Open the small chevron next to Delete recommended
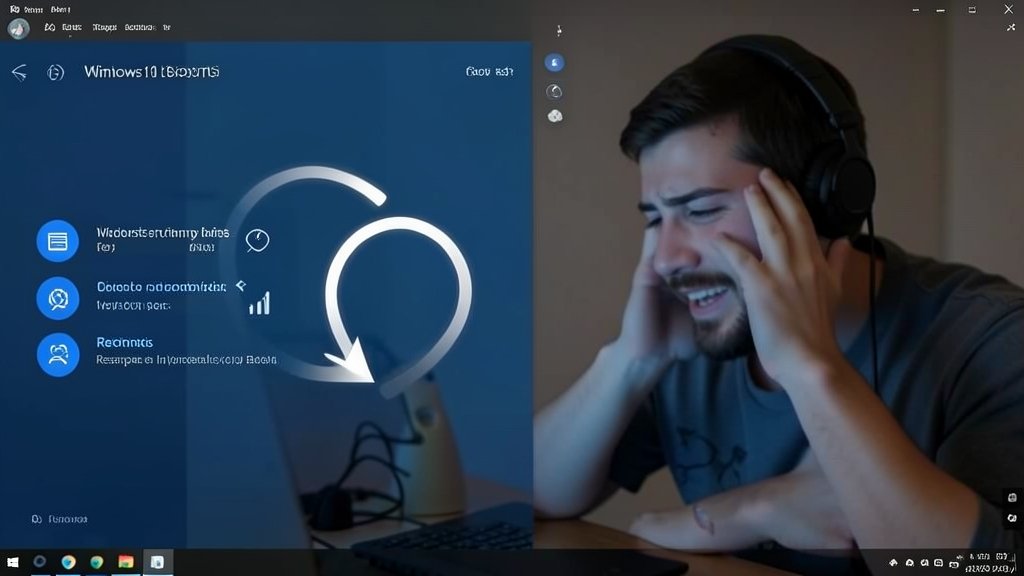This screenshot has width=1024, height=576. (x=240, y=285)
